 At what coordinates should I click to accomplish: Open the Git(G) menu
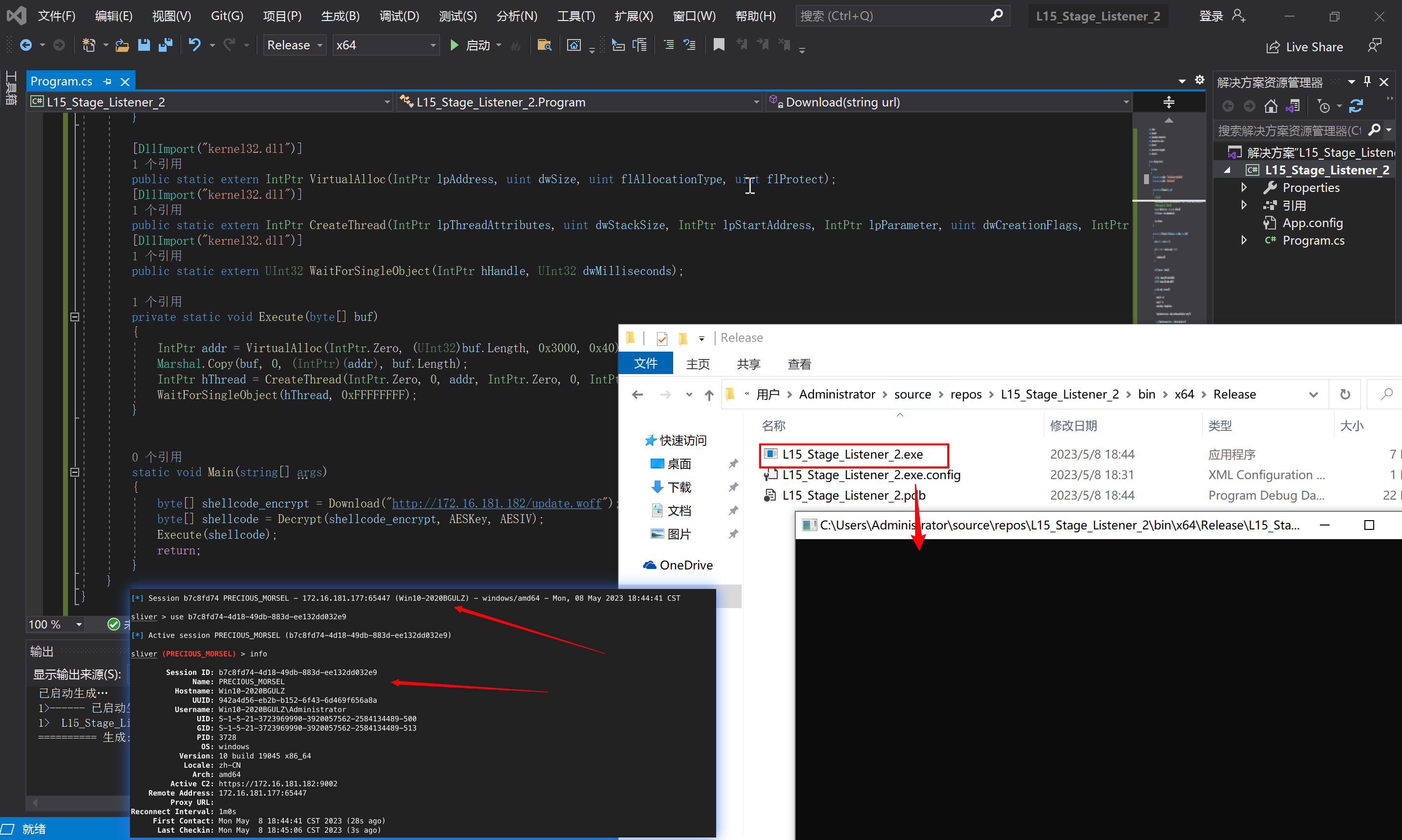tap(227, 16)
